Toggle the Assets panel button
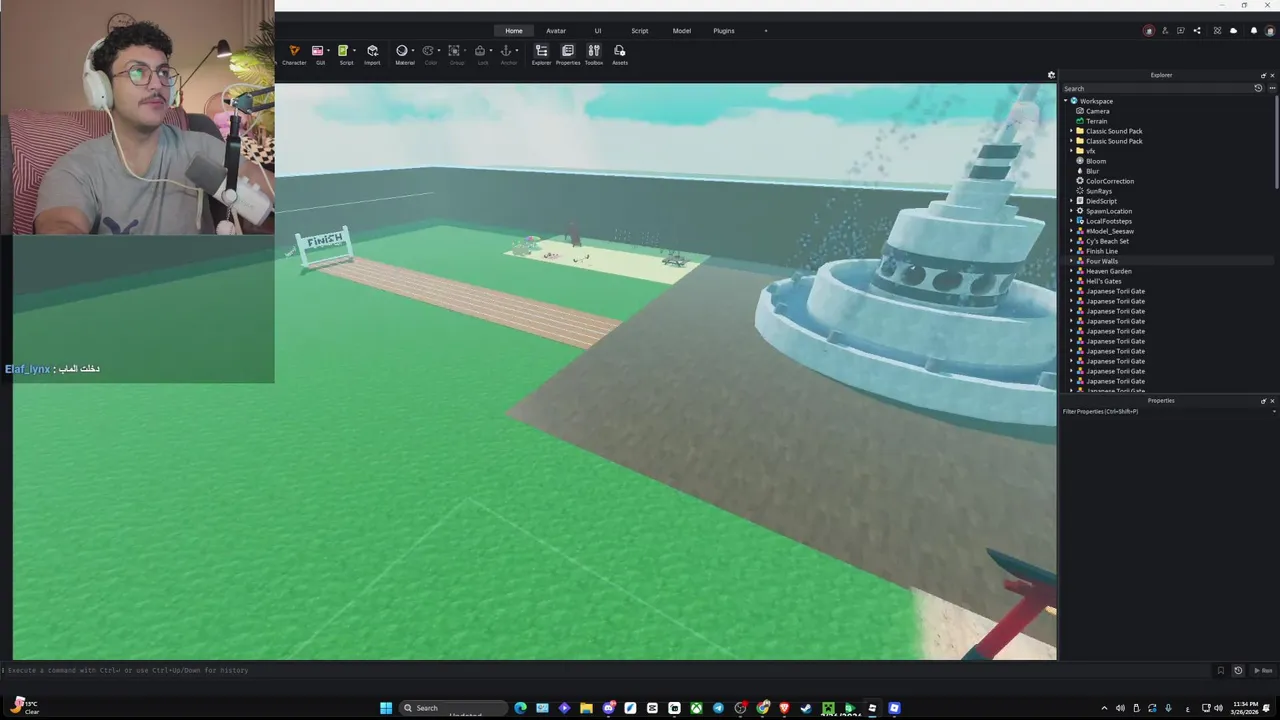 tap(620, 55)
